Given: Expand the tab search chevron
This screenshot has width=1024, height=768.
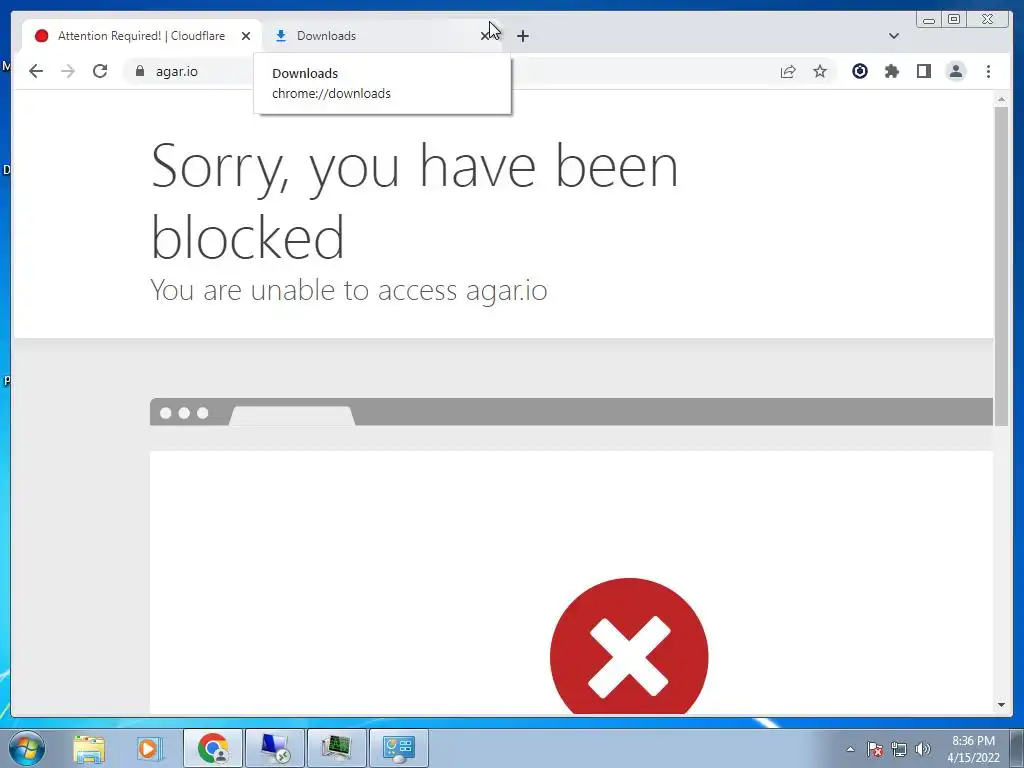Looking at the screenshot, I should tap(894, 36).
